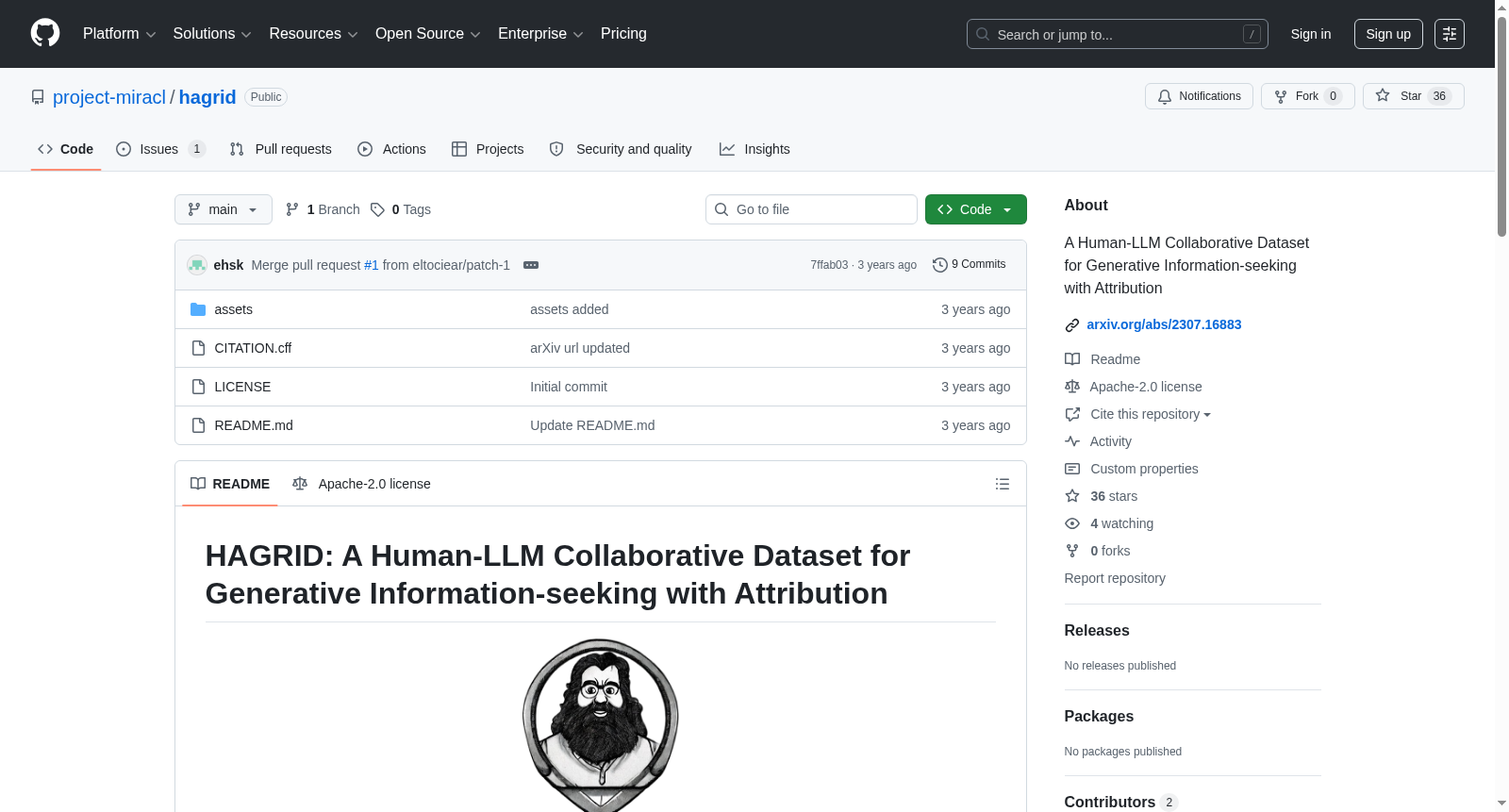Click the LICENSE file icon
The width and height of the screenshot is (1509, 812).
198,387
